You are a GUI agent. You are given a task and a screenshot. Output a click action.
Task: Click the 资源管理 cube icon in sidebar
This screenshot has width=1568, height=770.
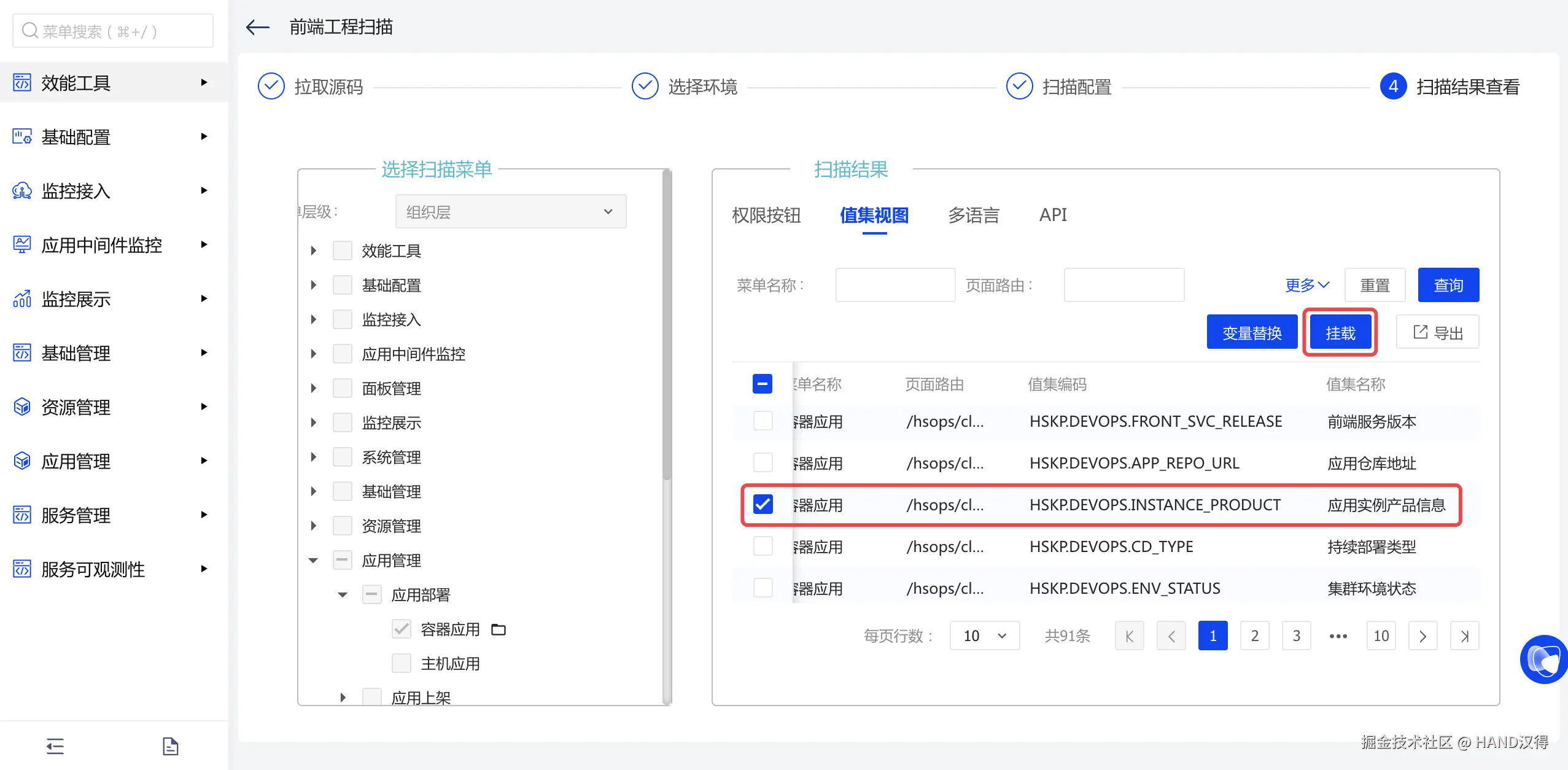[22, 407]
